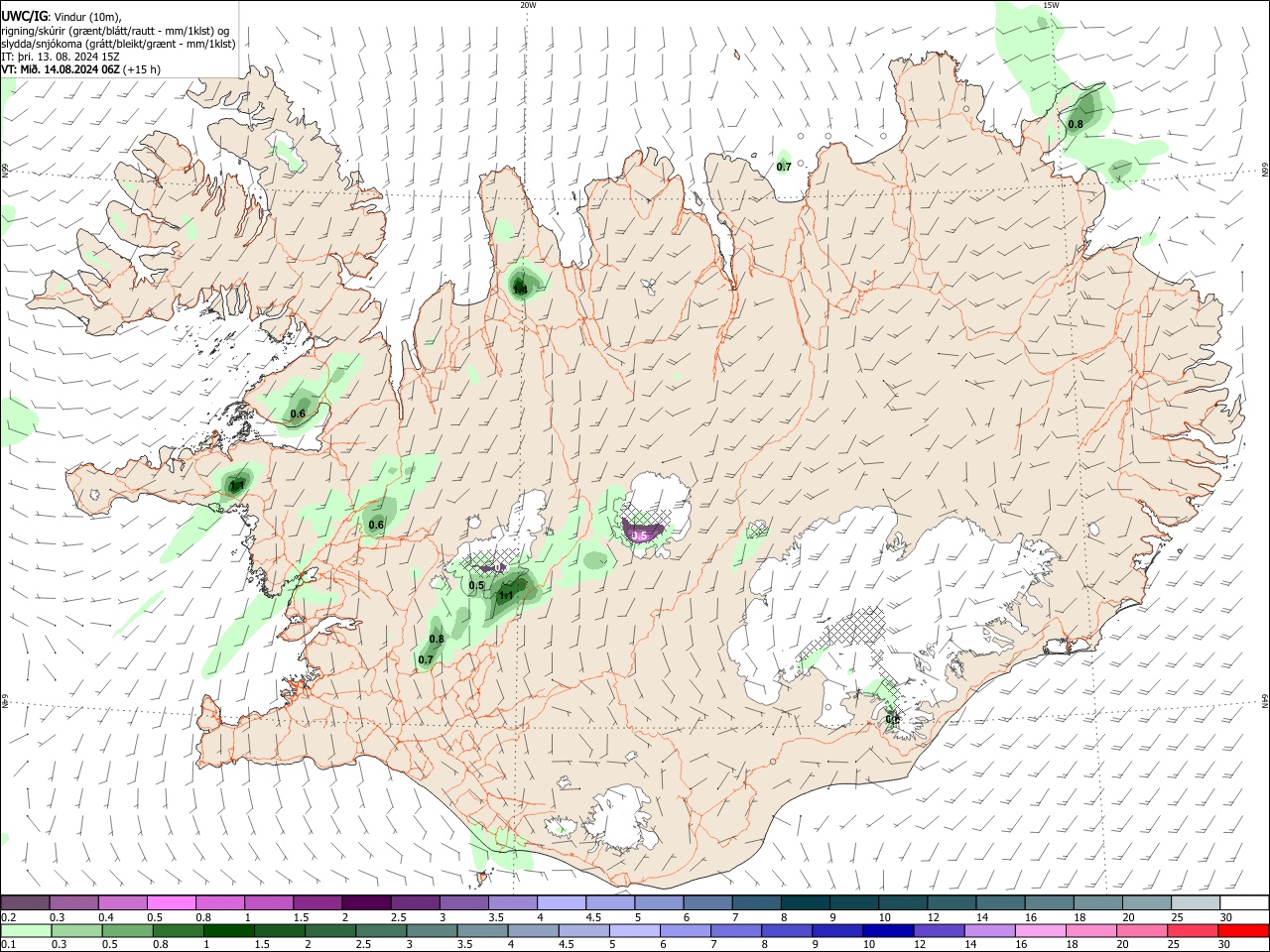Choose the deep blue 10–12 rain swatch

point(887,930)
